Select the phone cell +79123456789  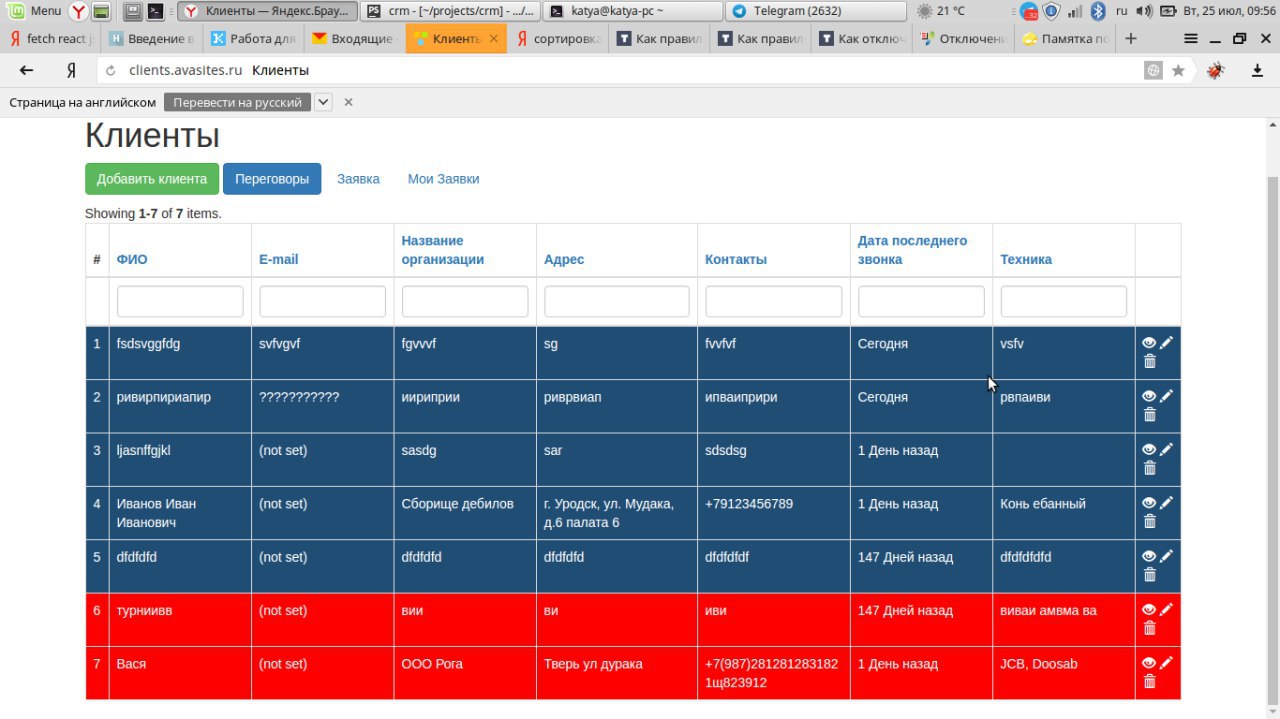749,503
